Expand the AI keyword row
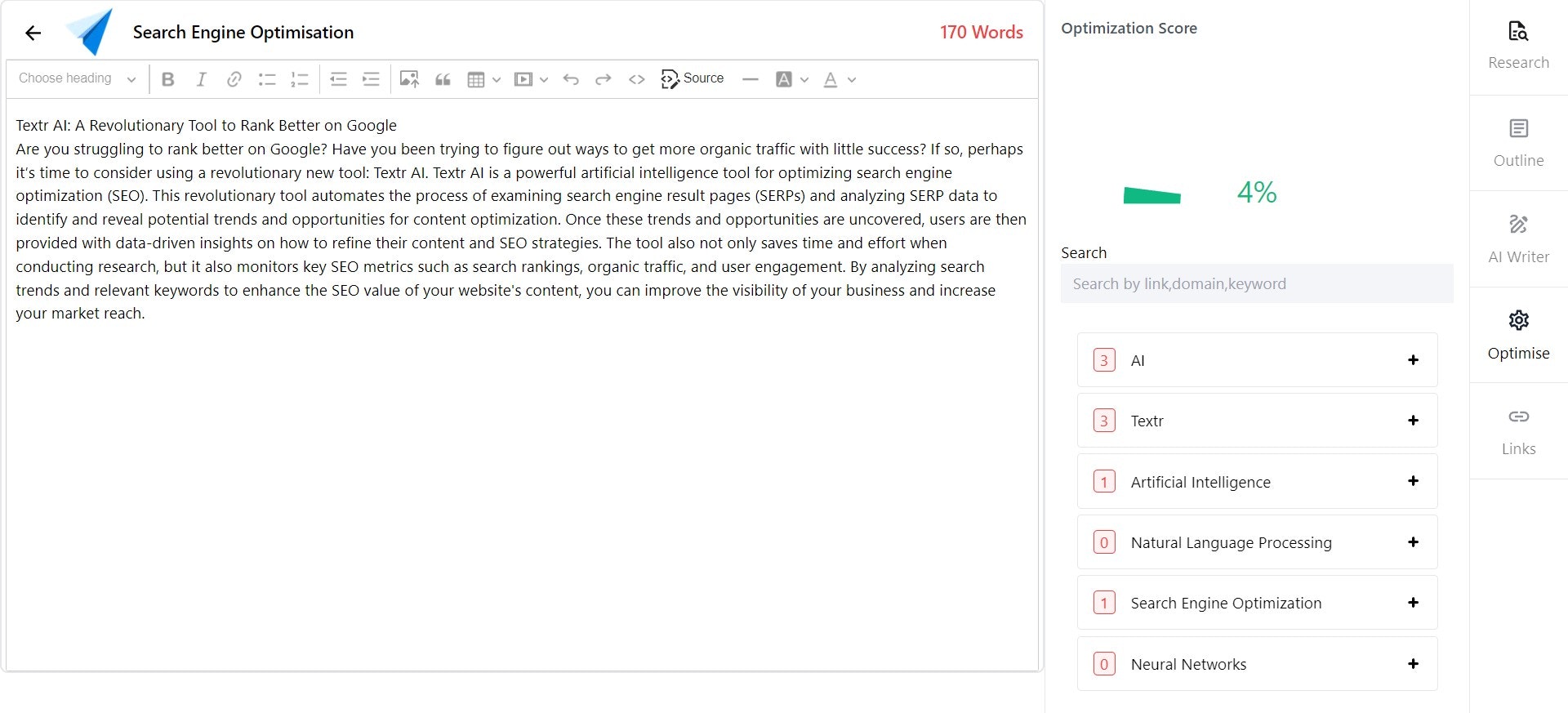Screen dimensions: 1568x713 pos(1413,360)
